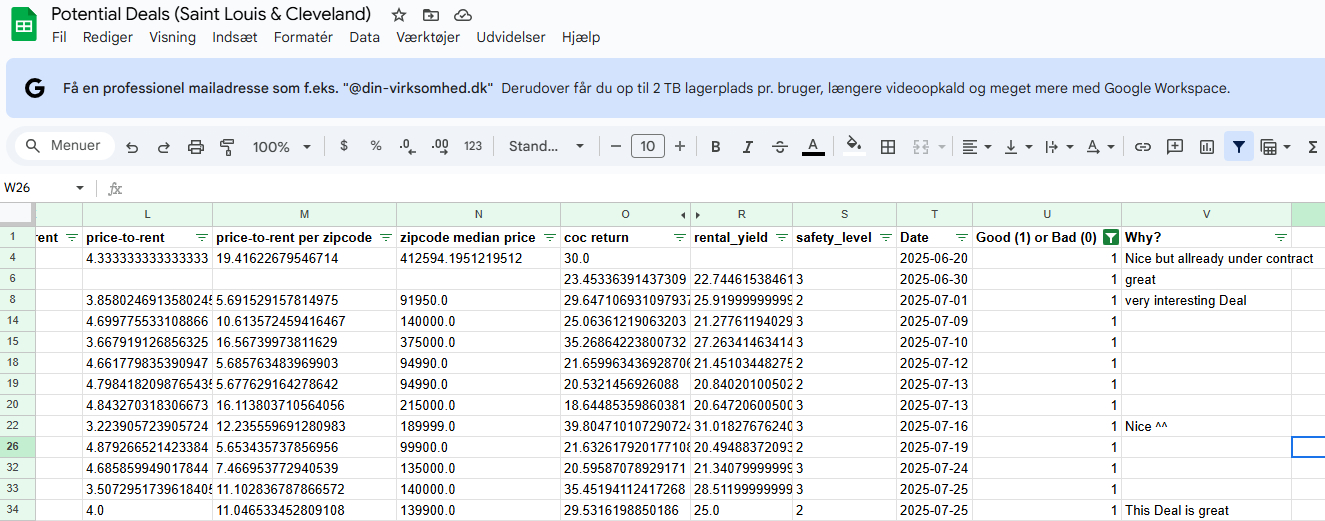Image resolution: width=1325 pixels, height=521 pixels.
Task: Open filter for rental_yield column
Action: [x=782, y=238]
